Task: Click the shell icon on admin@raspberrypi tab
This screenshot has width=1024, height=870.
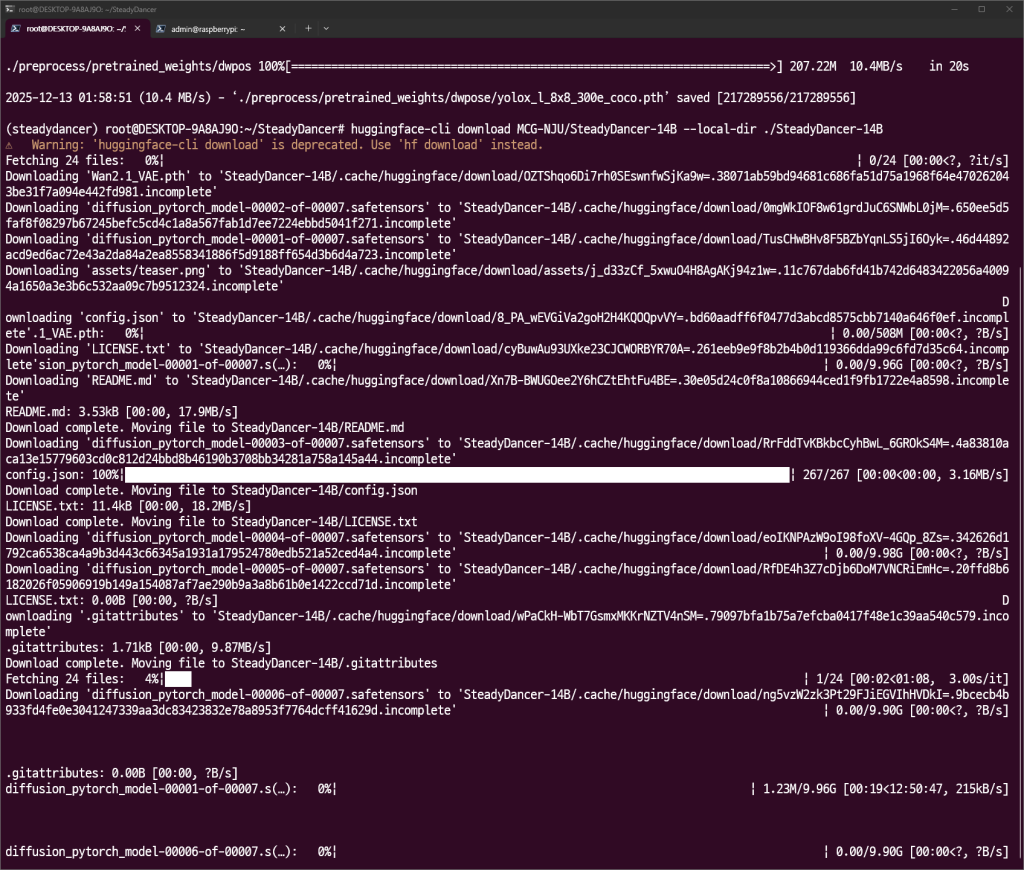Action: [161, 29]
